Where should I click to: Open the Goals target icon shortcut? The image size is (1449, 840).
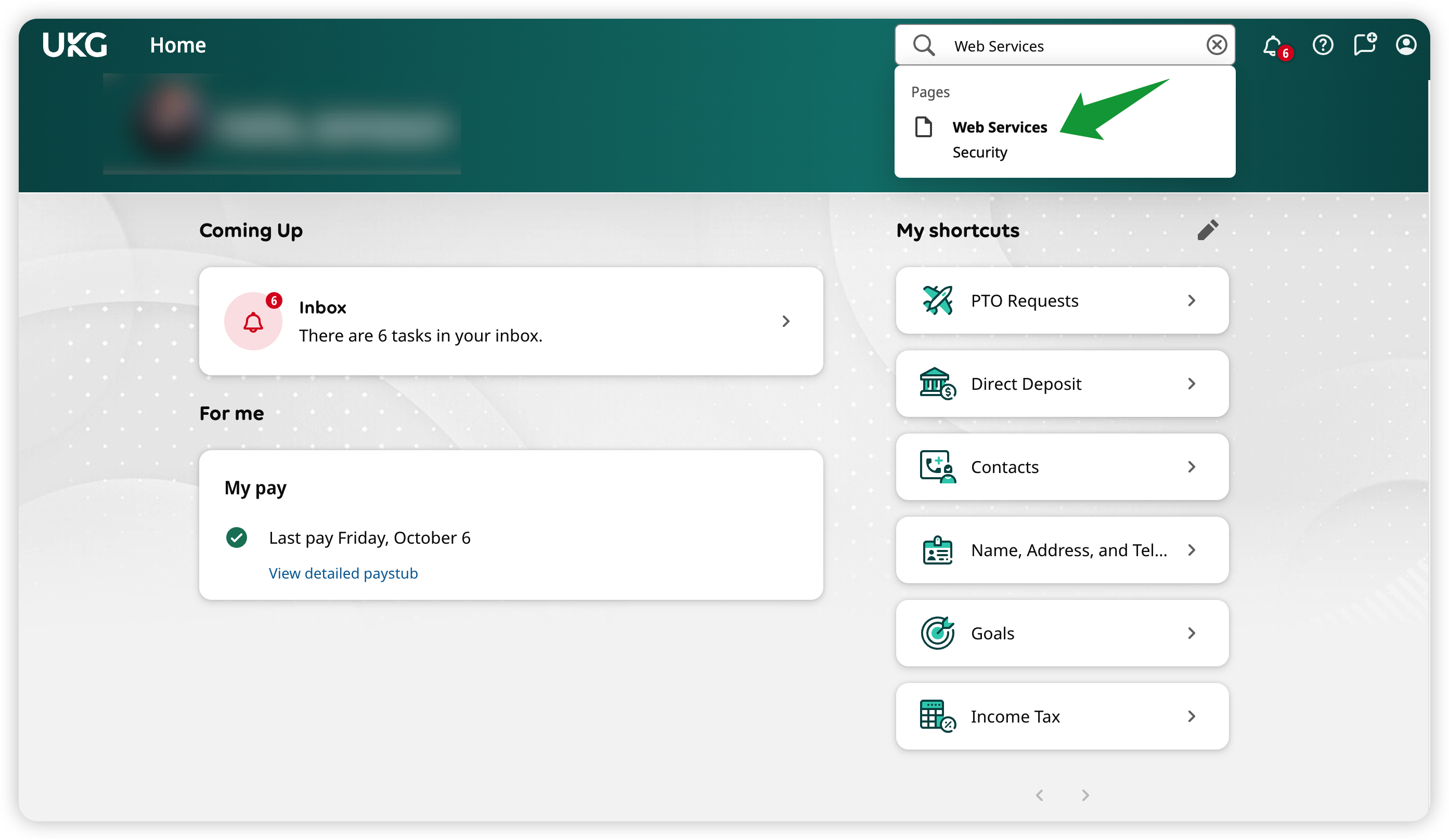pos(937,633)
